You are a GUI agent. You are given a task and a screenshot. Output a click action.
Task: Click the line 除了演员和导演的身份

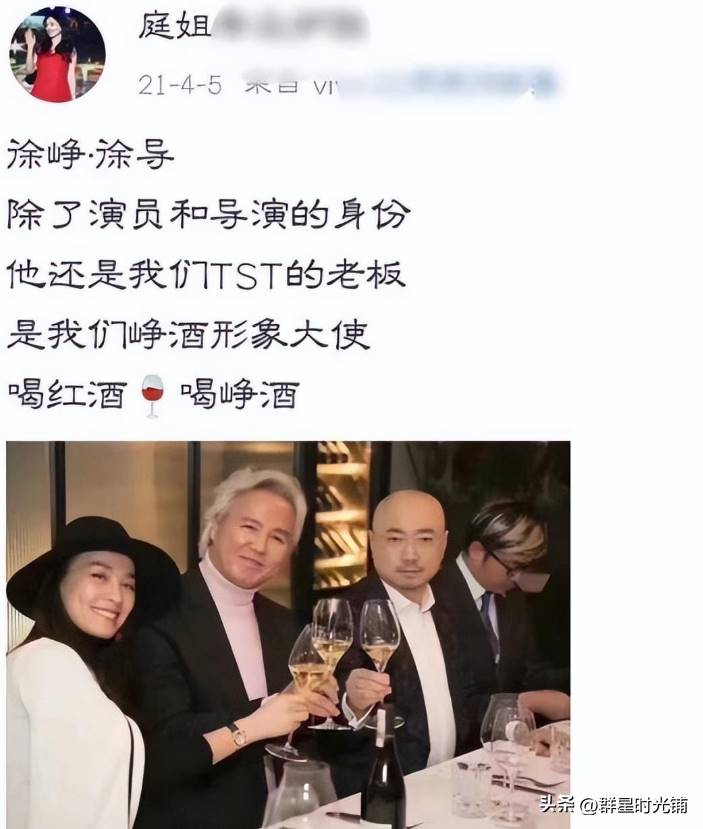(208, 214)
